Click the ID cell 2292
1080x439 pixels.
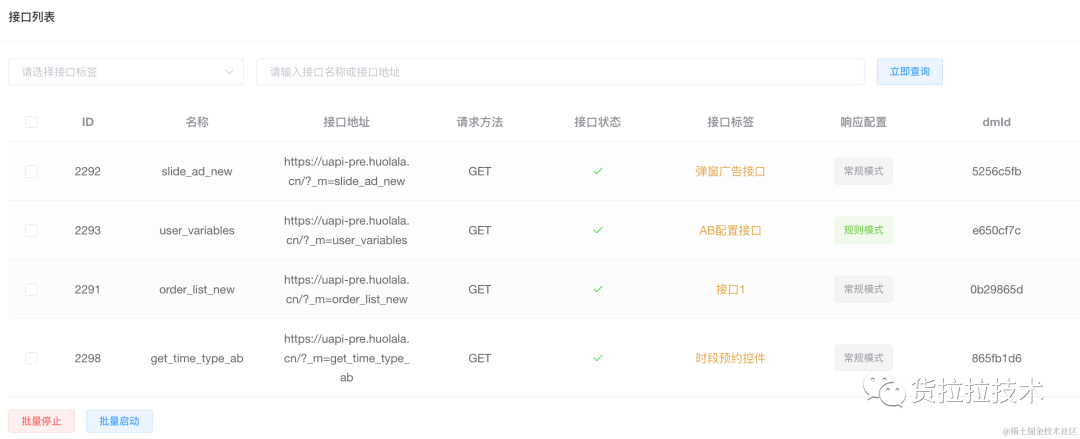click(x=87, y=172)
